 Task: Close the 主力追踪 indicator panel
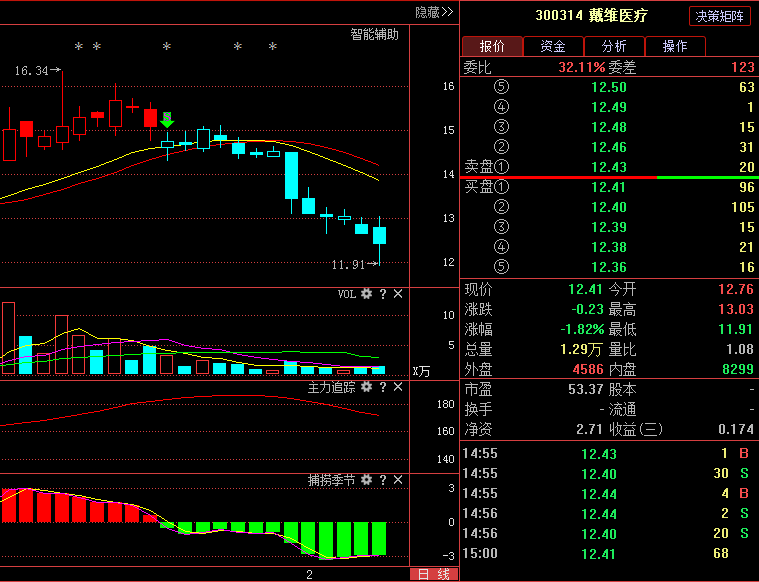398,387
